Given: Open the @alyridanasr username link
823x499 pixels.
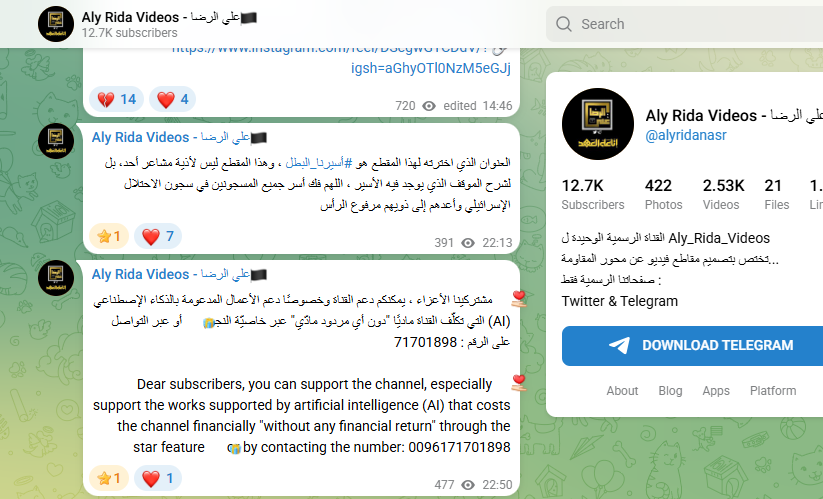Looking at the screenshot, I should point(686,135).
